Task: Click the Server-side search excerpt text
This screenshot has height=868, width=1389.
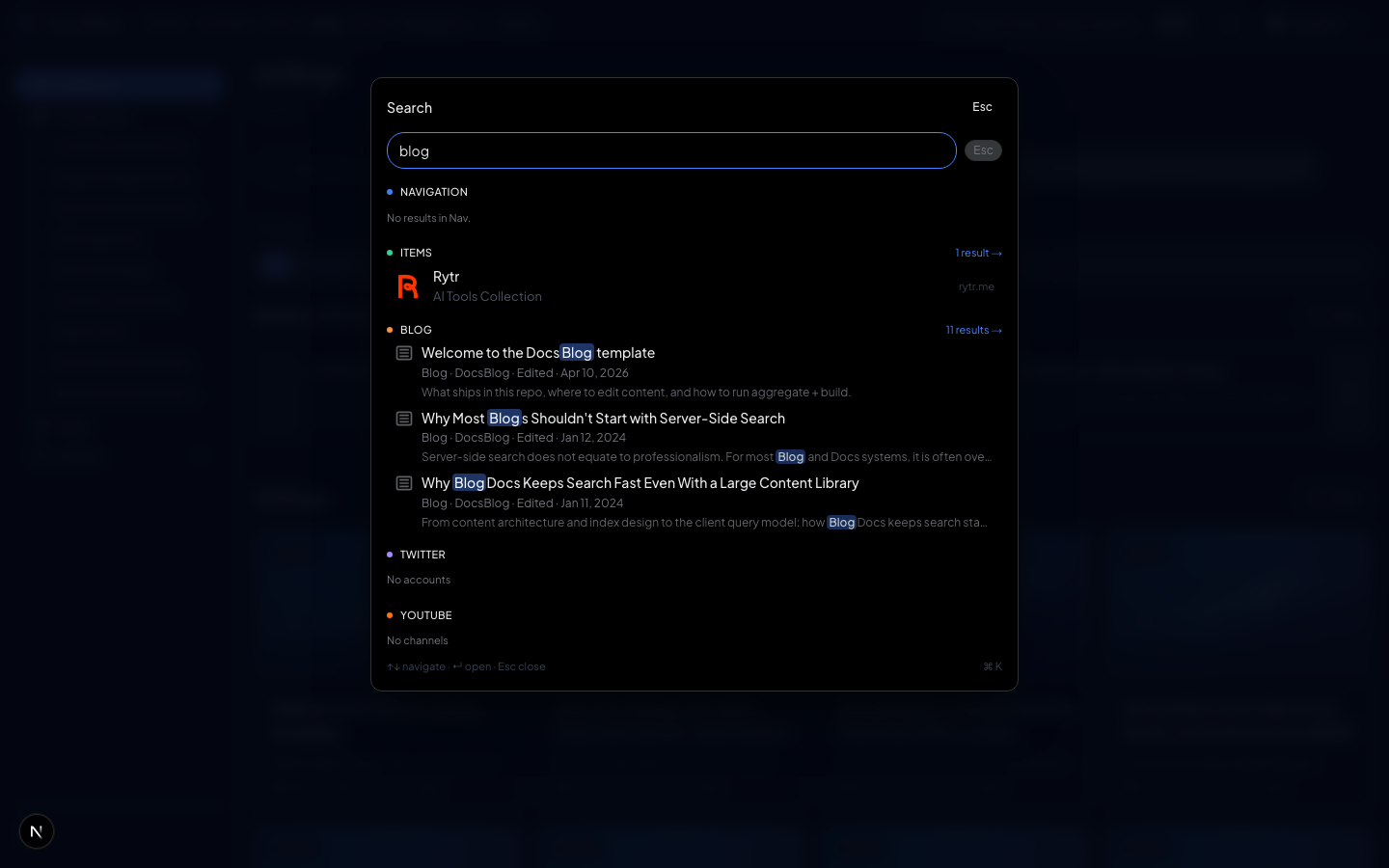Action: (x=705, y=457)
